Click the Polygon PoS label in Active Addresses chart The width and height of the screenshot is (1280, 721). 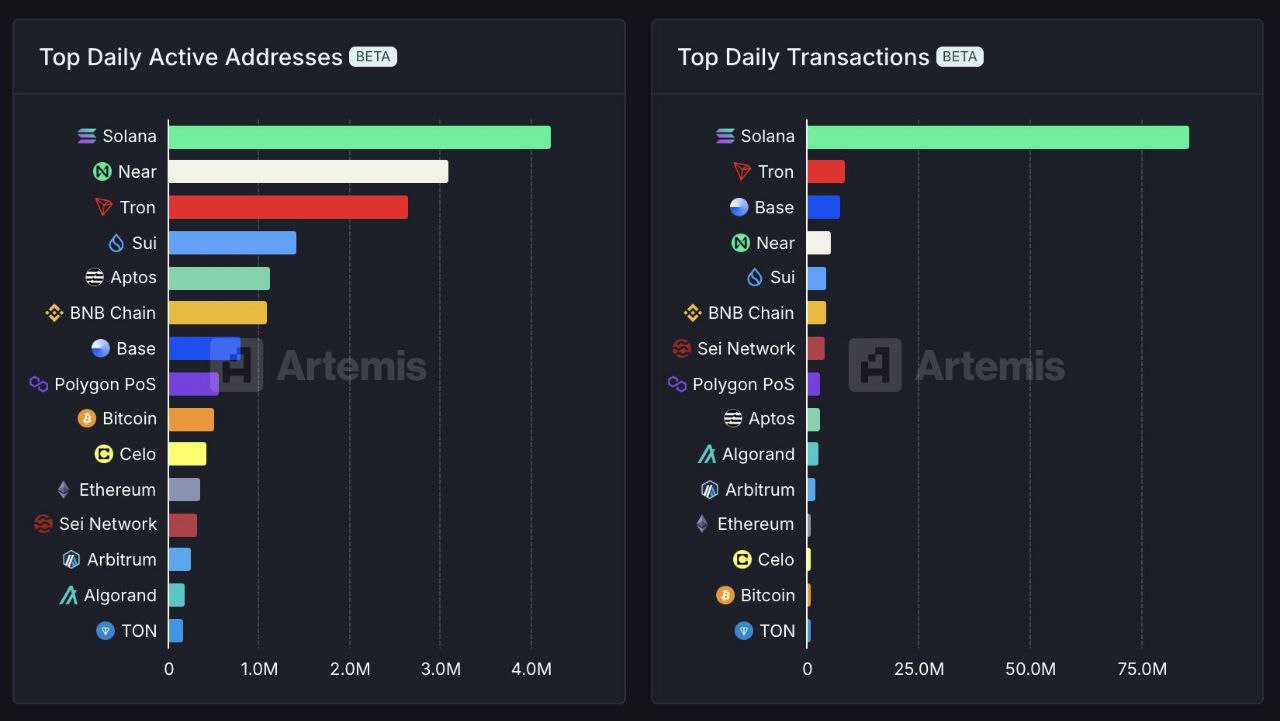(105, 384)
